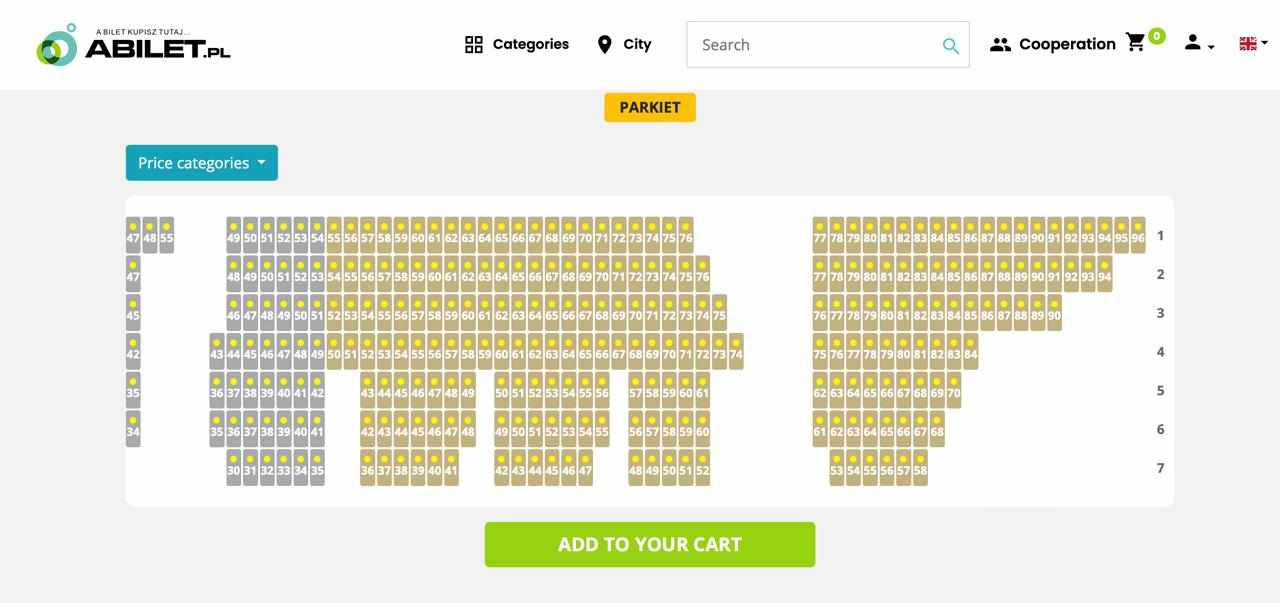Click the PARKIET section label
This screenshot has height=603, width=1280.
coord(650,107)
